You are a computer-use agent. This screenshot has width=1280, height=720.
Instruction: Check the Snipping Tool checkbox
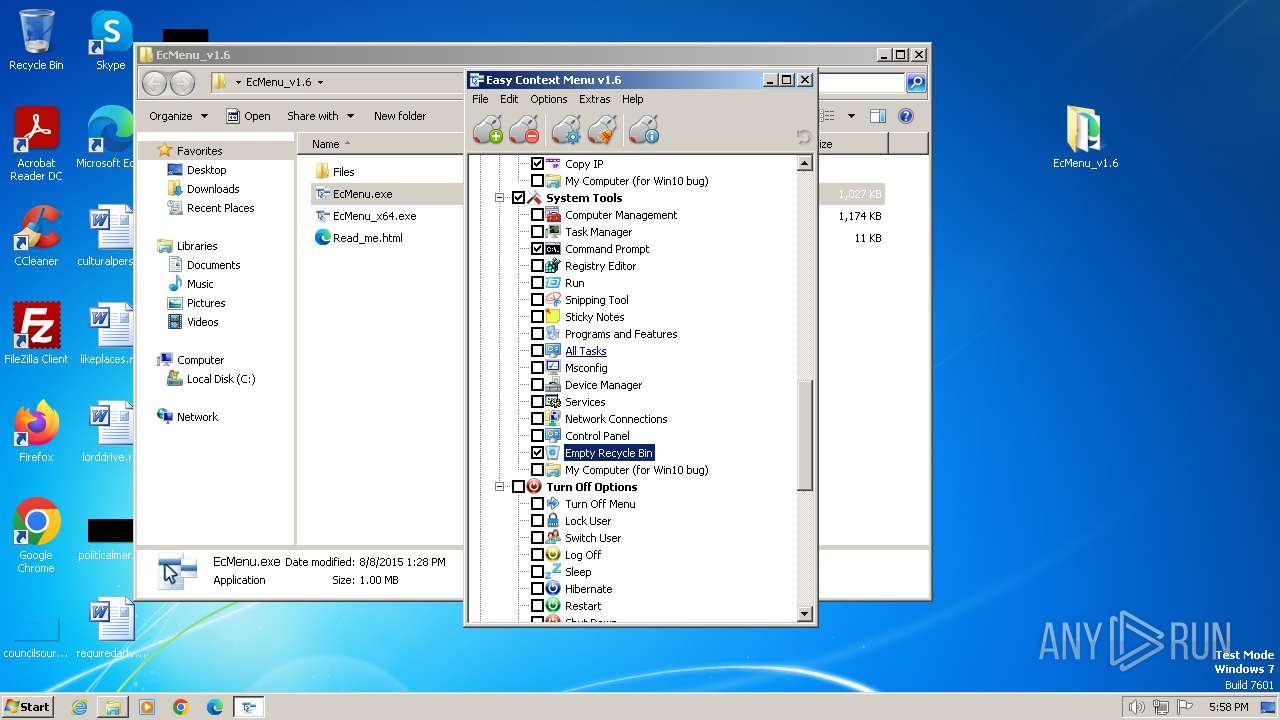pyautogui.click(x=537, y=300)
